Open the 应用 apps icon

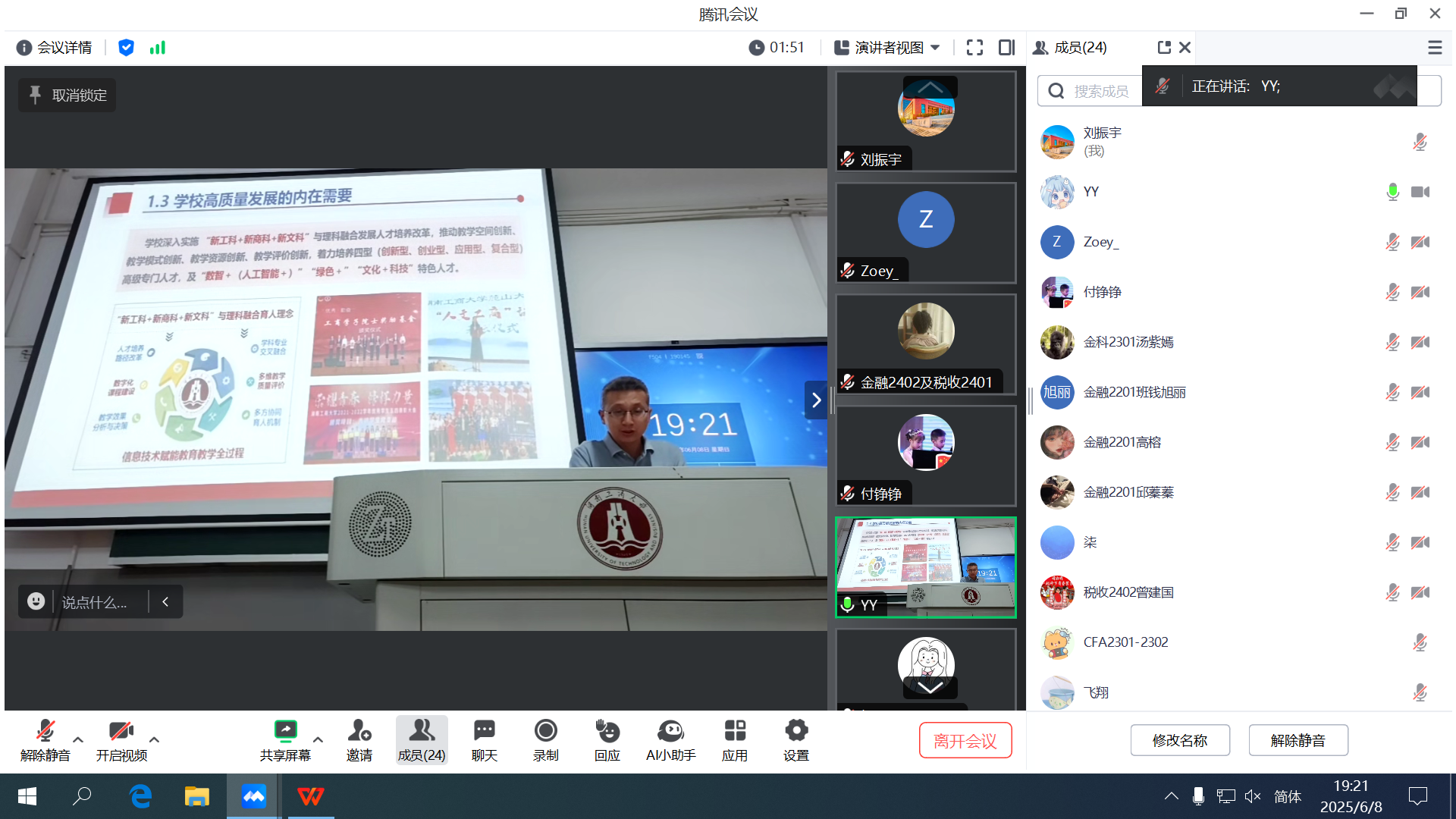(x=734, y=732)
